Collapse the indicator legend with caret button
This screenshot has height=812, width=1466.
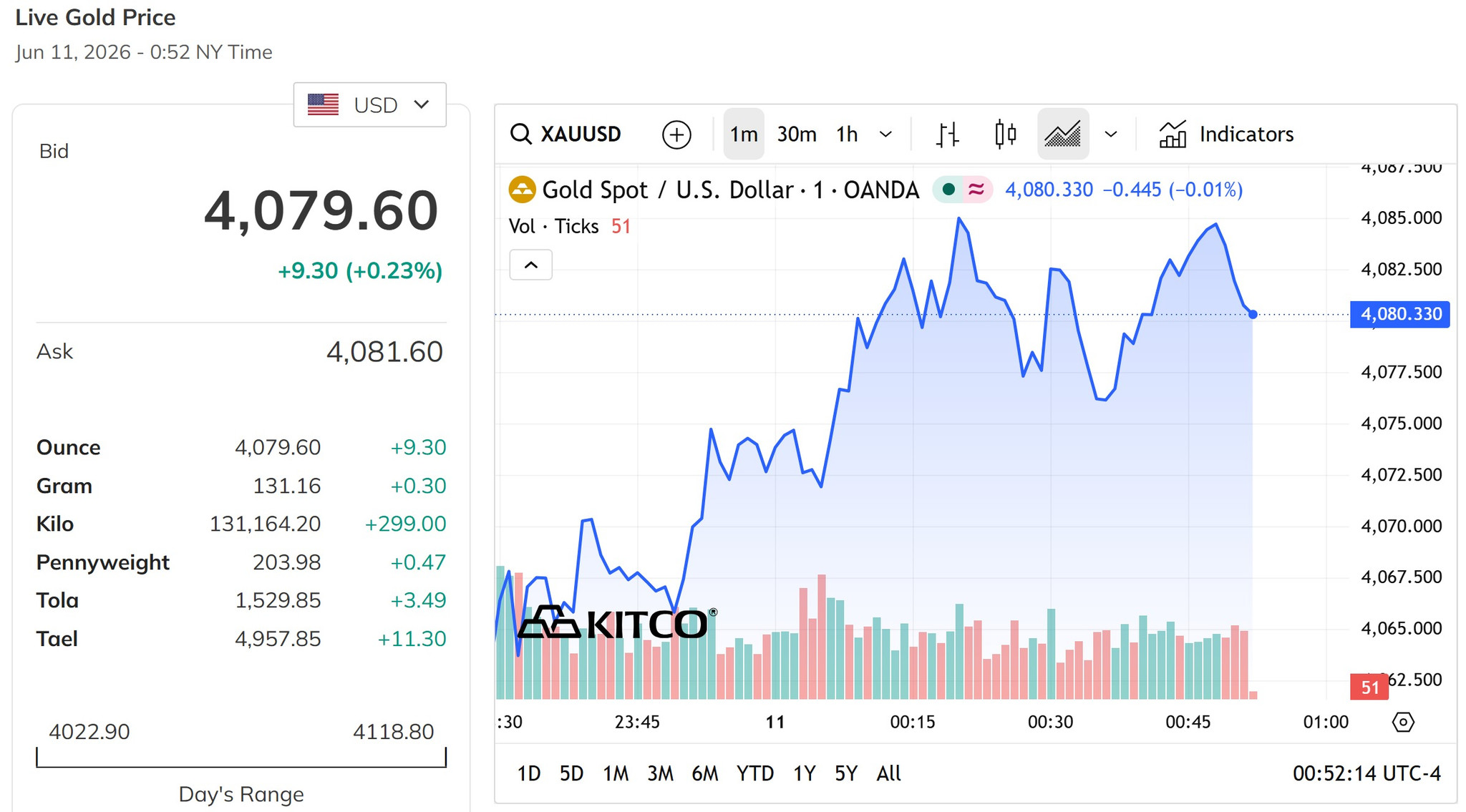pyautogui.click(x=530, y=265)
